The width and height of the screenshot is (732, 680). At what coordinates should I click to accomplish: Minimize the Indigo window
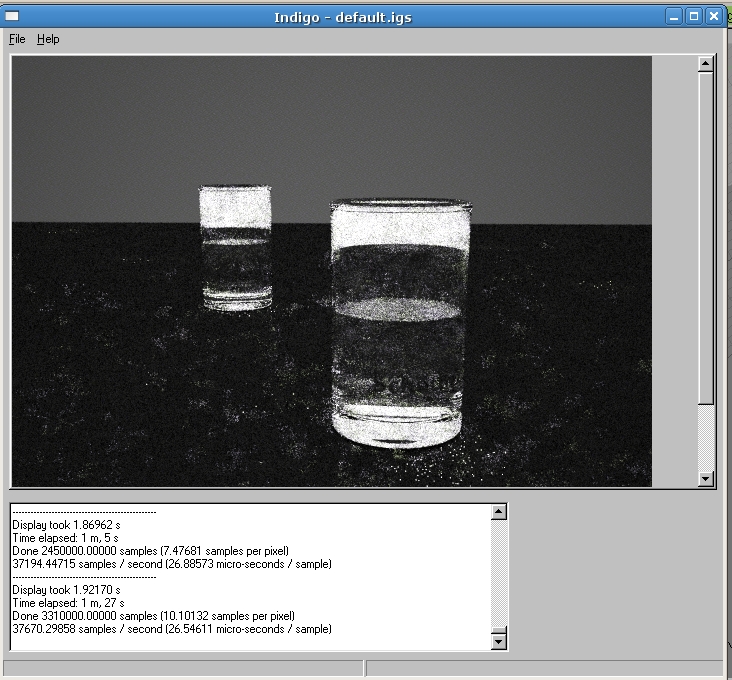[x=675, y=16]
